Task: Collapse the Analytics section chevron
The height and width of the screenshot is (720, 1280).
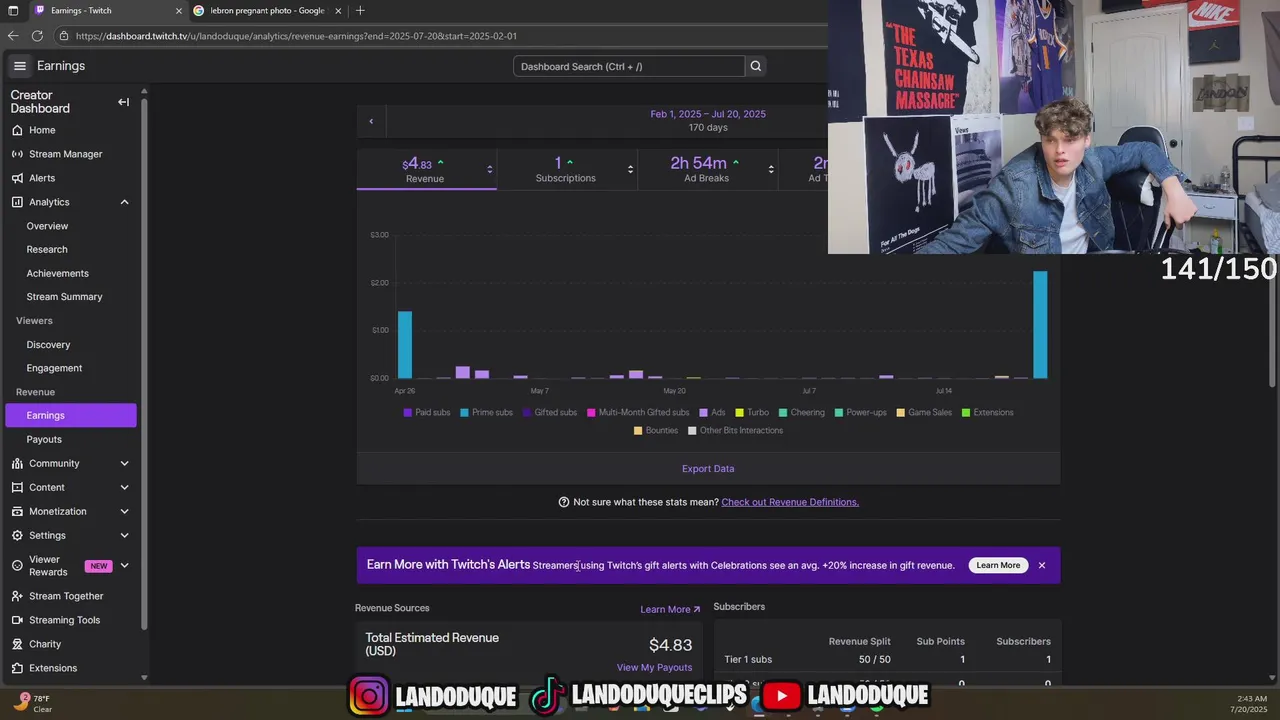Action: pos(124,202)
